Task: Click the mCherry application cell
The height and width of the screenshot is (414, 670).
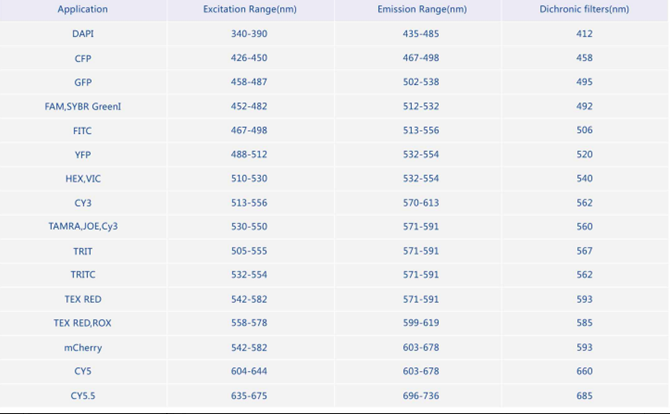Action: point(83,348)
